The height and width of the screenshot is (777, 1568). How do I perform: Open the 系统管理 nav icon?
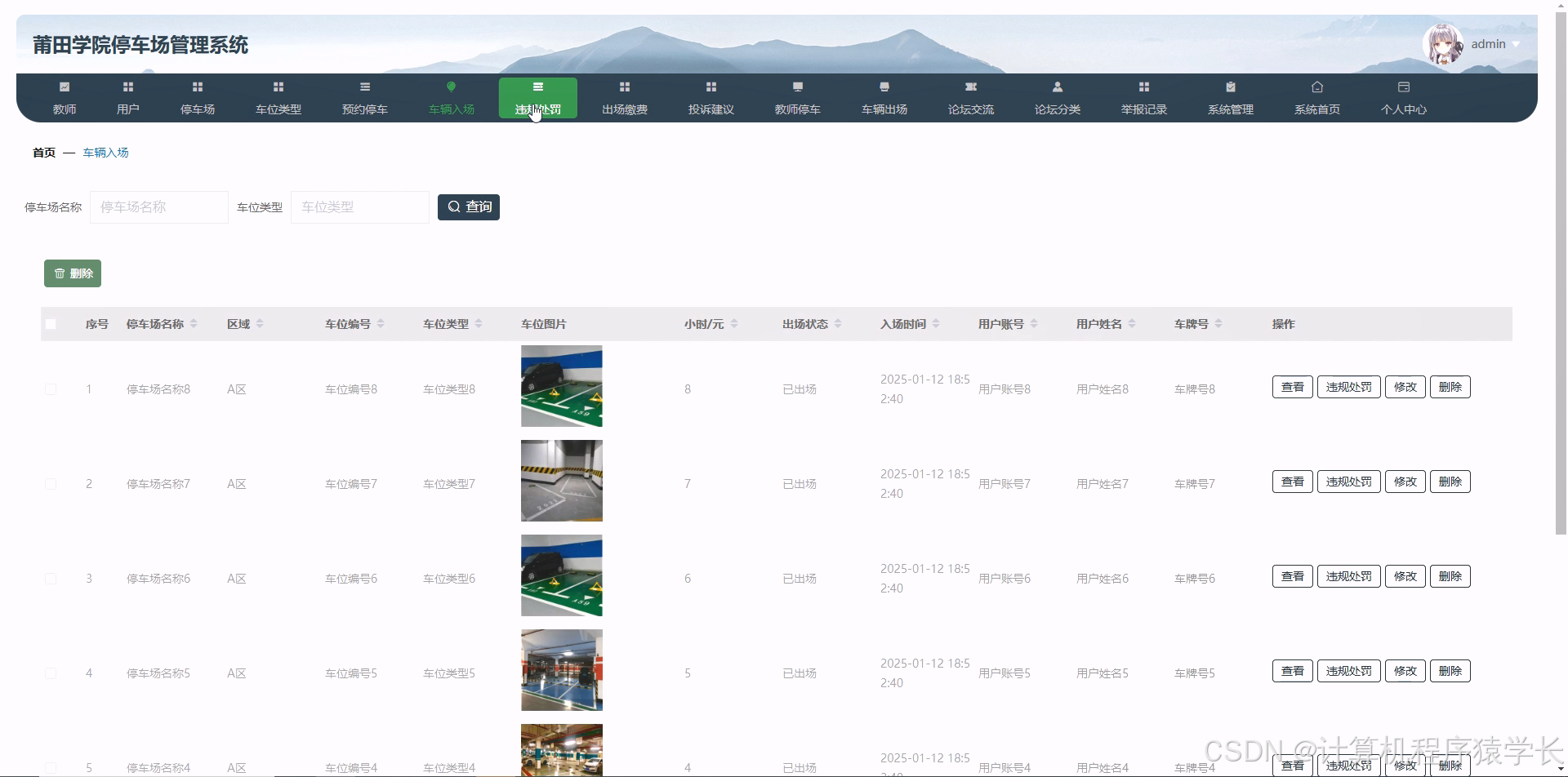pos(1231,87)
